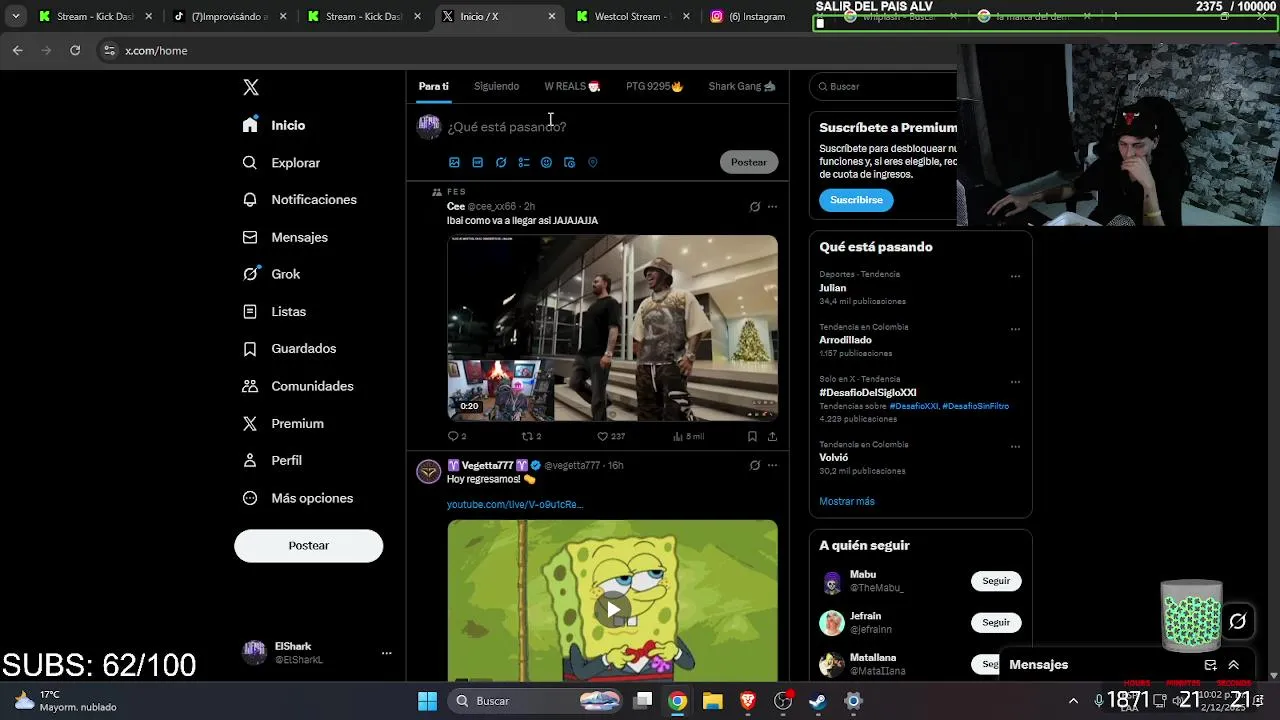Reply to Cee's post
This screenshot has height=720, width=1280.
456,436
